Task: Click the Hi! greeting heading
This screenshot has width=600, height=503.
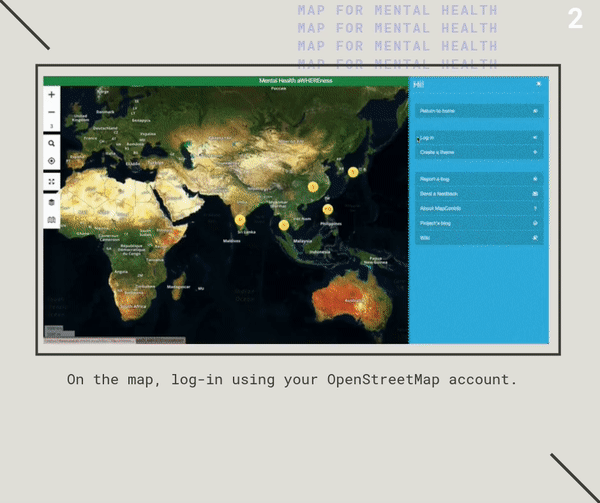Action: click(419, 85)
